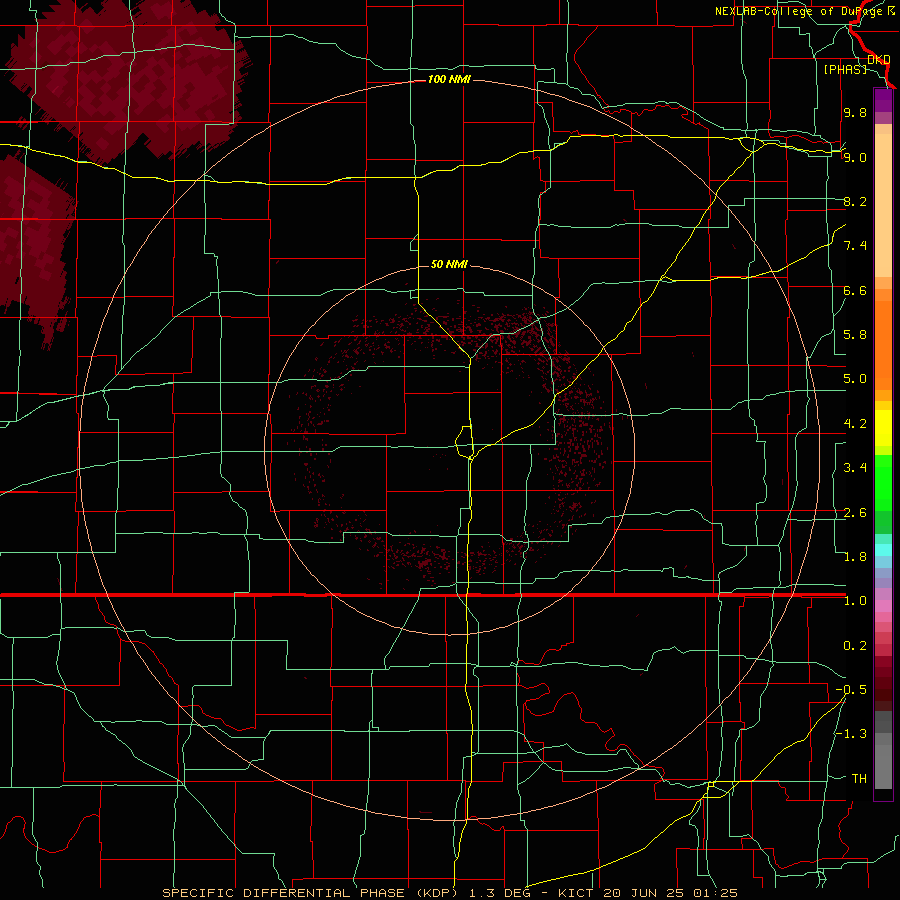This screenshot has width=900, height=900.
Task: Click the "100 NMI" range ring label
Action: point(449,79)
